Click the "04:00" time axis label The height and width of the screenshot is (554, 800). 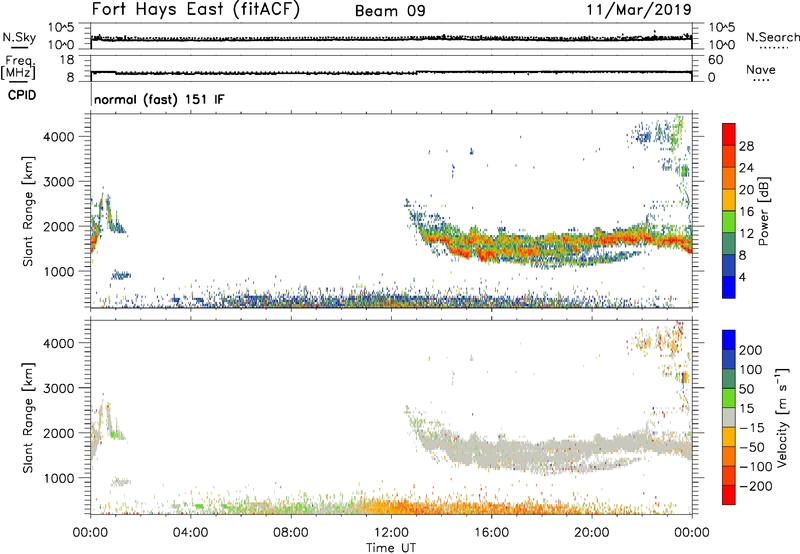(x=190, y=533)
